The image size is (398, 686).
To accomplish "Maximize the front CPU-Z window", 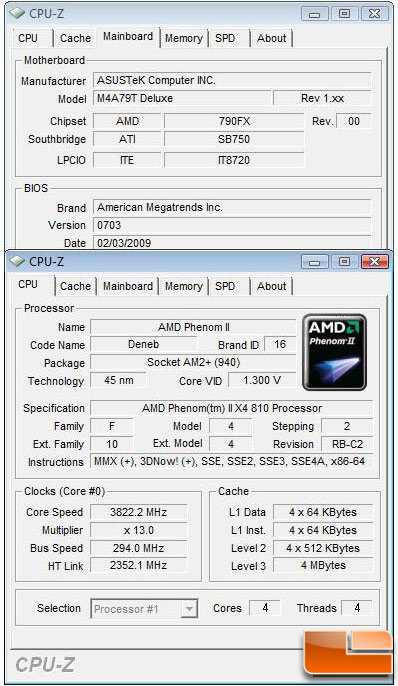I will click(x=344, y=262).
